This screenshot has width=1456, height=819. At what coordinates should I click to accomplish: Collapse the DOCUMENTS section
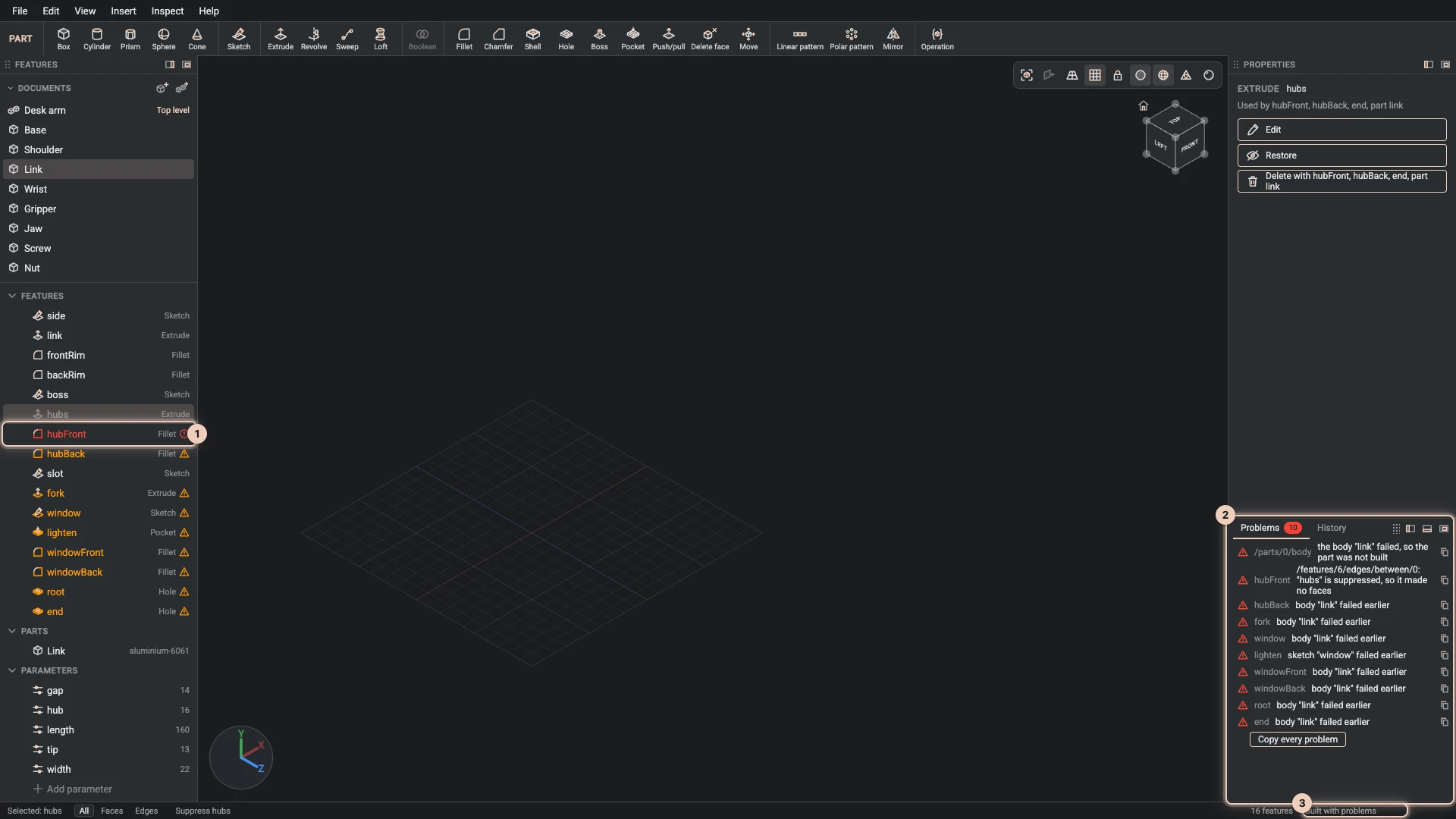11,88
